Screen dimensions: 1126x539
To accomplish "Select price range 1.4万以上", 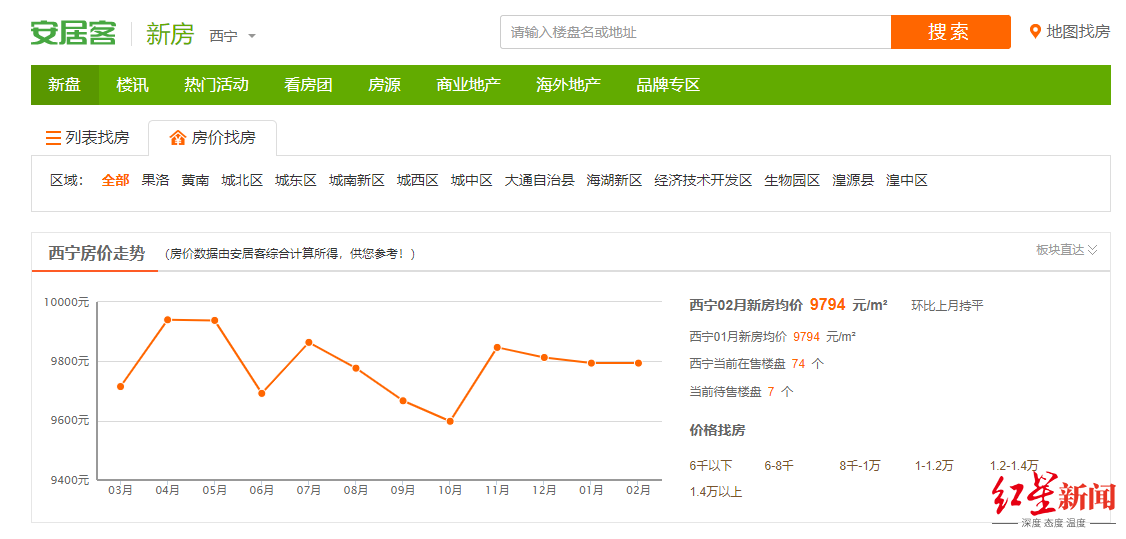I will pyautogui.click(x=716, y=492).
